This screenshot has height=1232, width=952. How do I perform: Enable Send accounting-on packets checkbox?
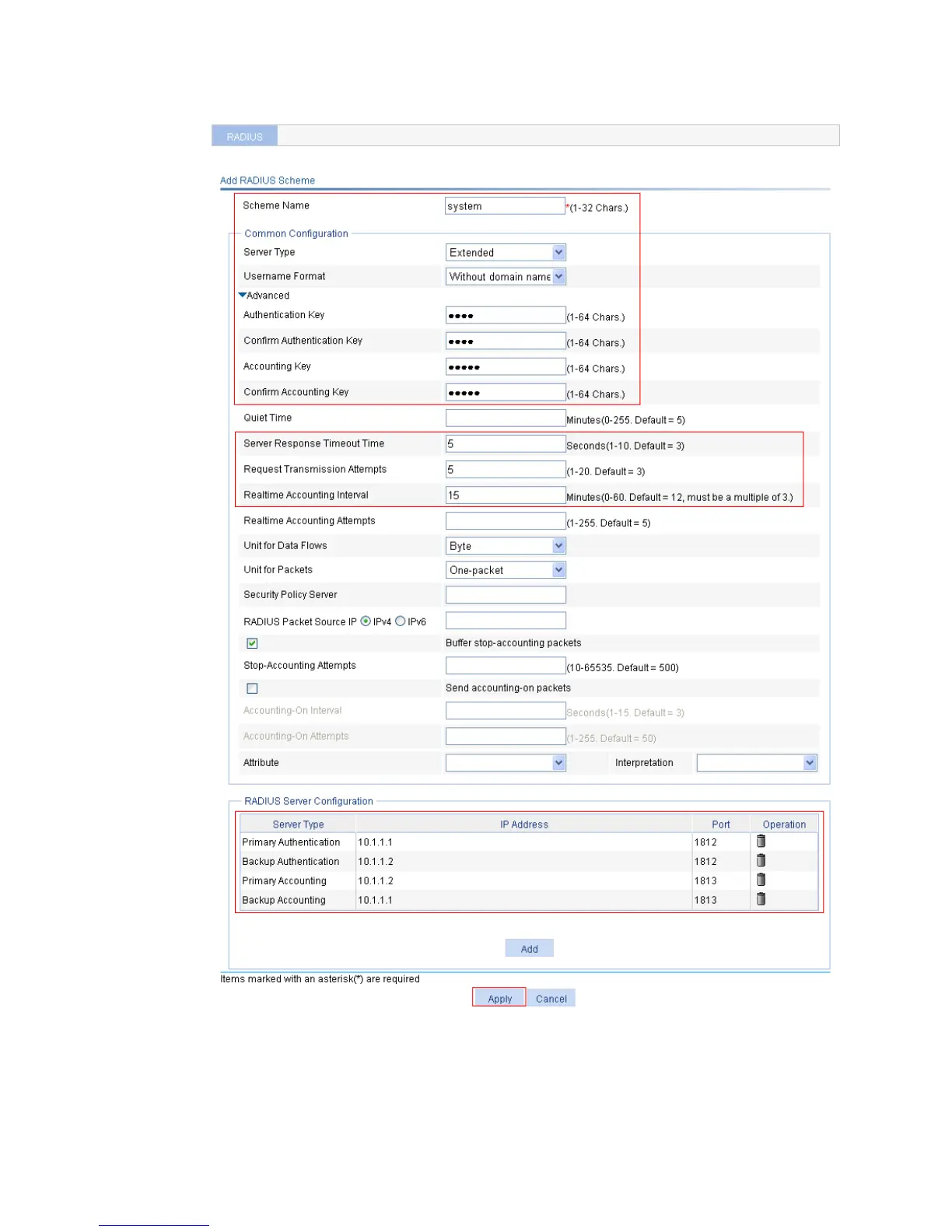pyautogui.click(x=252, y=688)
